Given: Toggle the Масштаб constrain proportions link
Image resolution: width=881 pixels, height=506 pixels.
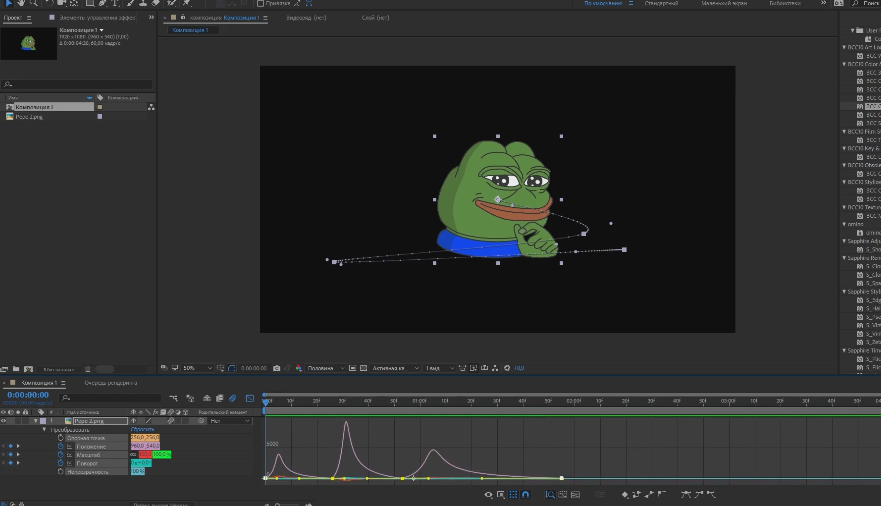Looking at the screenshot, I should pos(134,455).
